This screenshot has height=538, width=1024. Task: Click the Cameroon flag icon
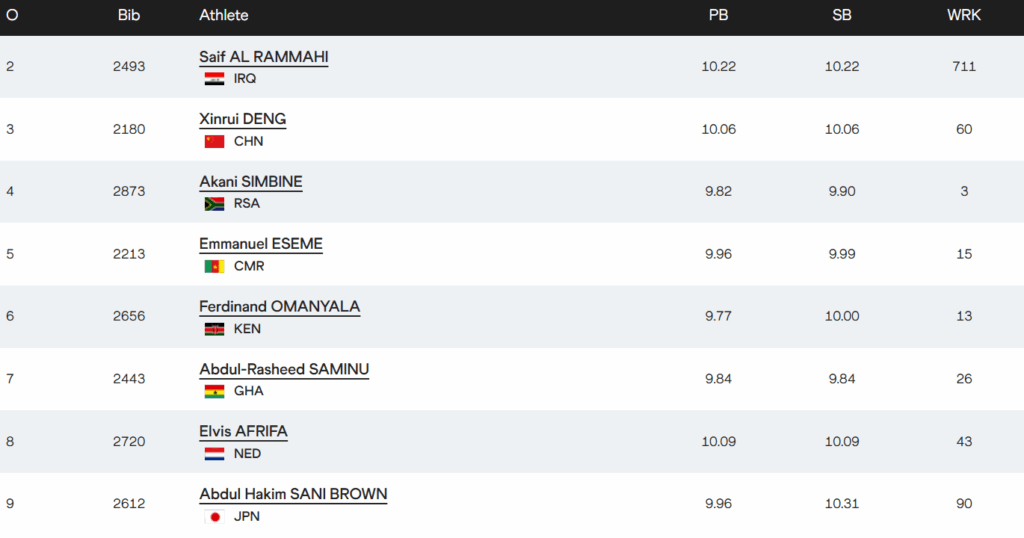(x=214, y=267)
